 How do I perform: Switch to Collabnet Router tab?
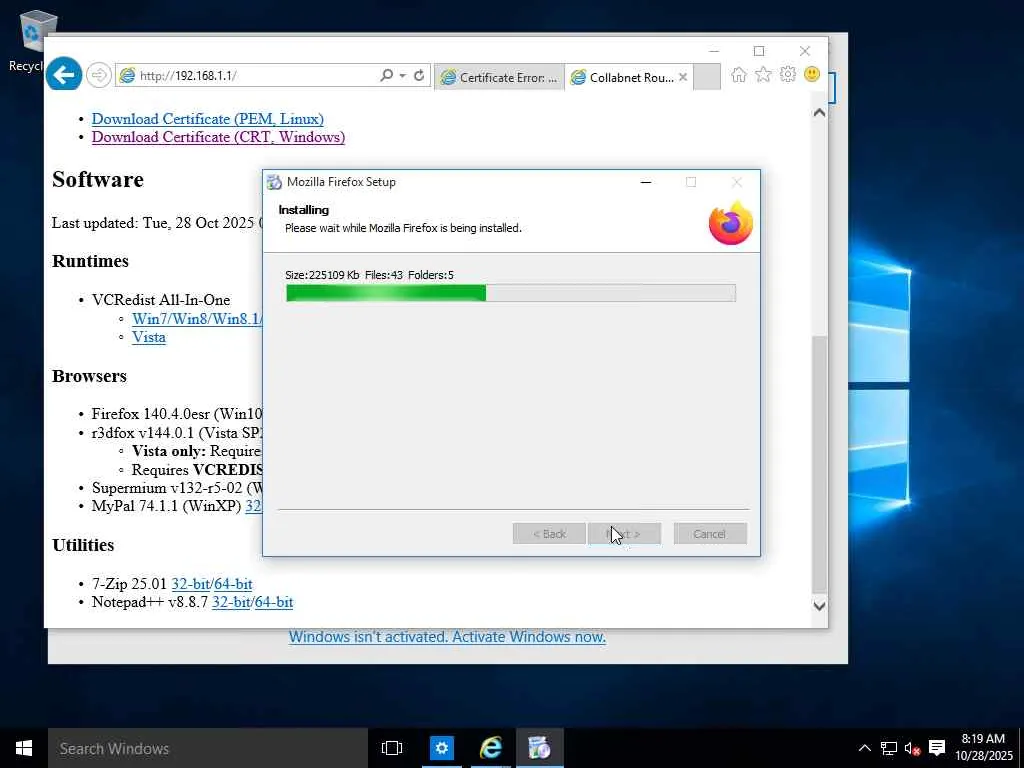tap(624, 77)
